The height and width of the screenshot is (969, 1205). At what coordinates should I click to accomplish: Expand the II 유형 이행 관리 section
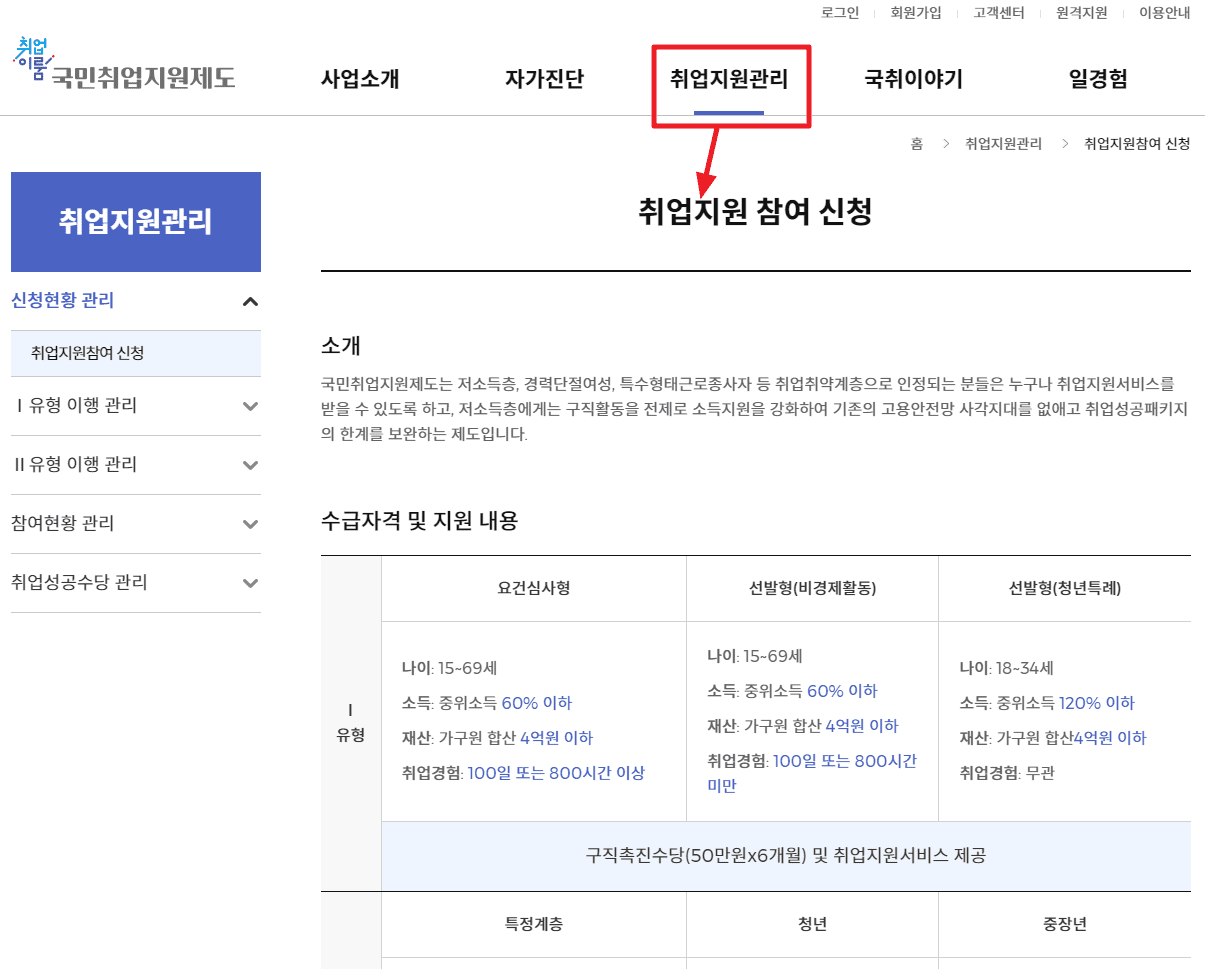point(135,465)
